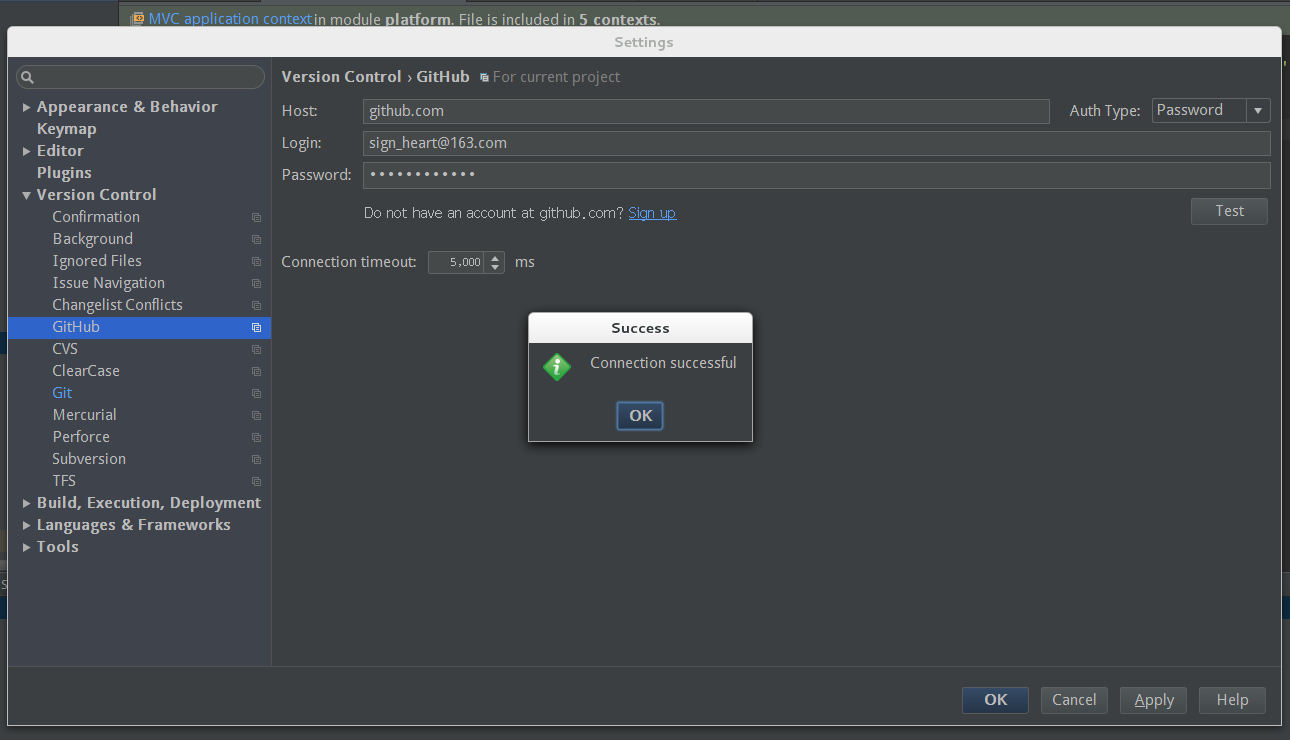The height and width of the screenshot is (740, 1290).
Task: Click the Password input field
Action: tap(816, 175)
